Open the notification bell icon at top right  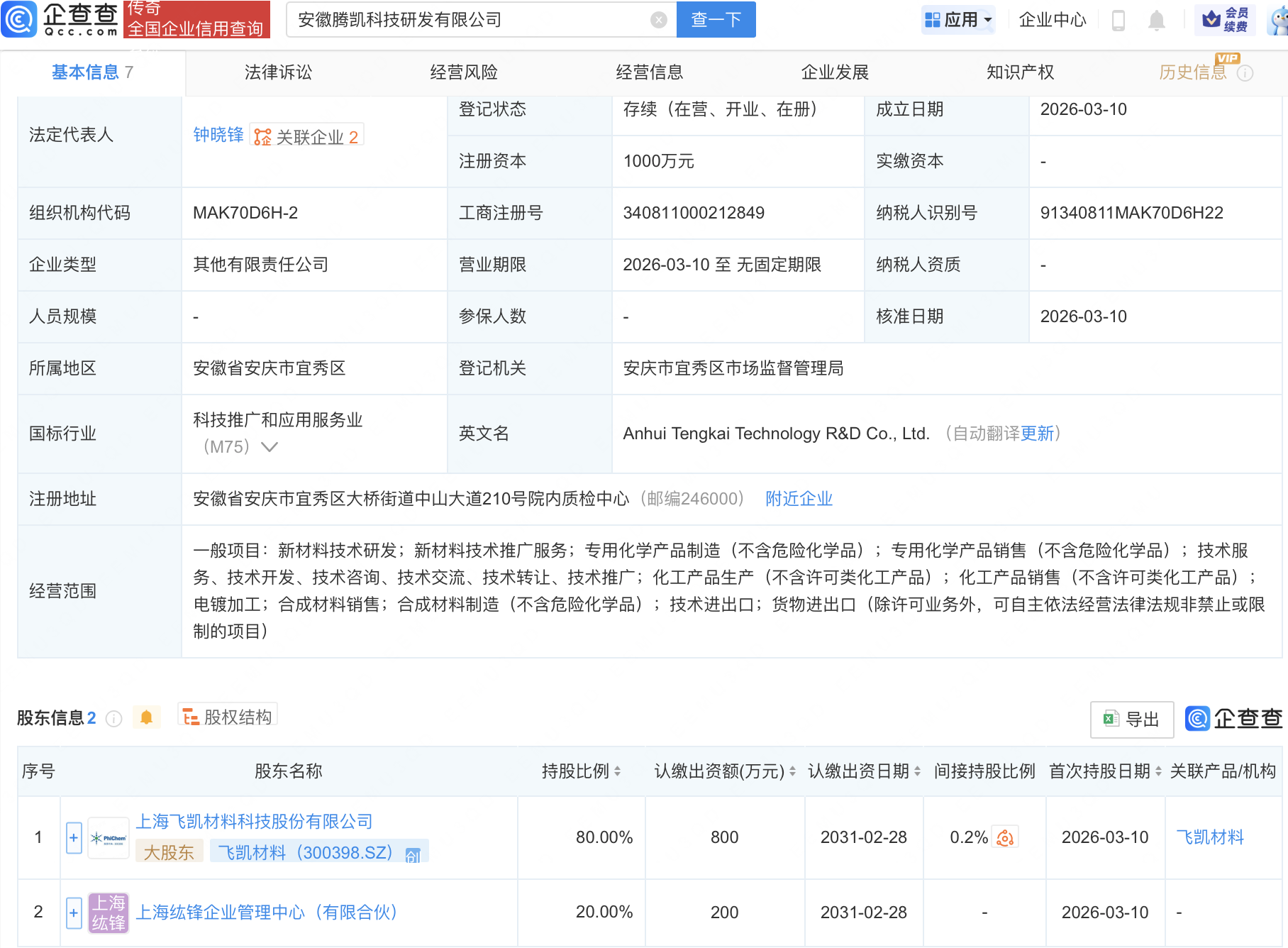[x=1155, y=20]
